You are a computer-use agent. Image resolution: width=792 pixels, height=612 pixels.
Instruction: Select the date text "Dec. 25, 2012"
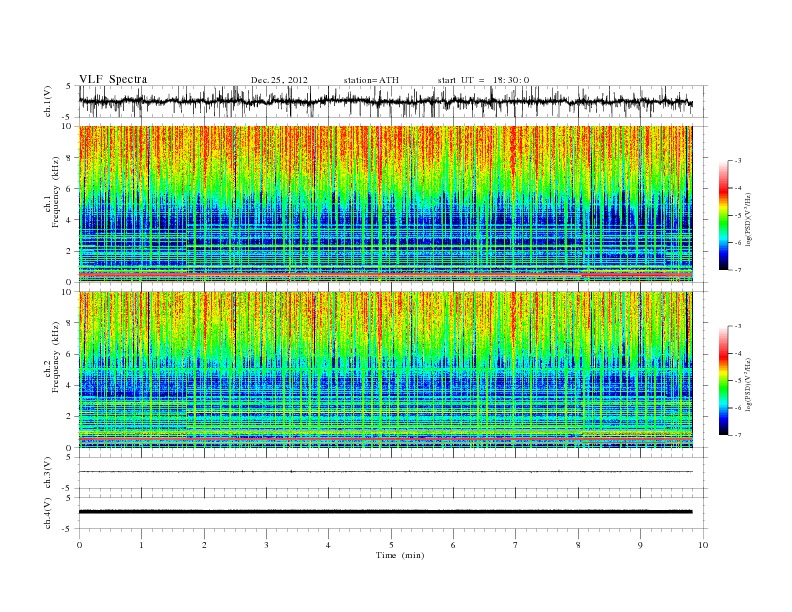tap(279, 80)
